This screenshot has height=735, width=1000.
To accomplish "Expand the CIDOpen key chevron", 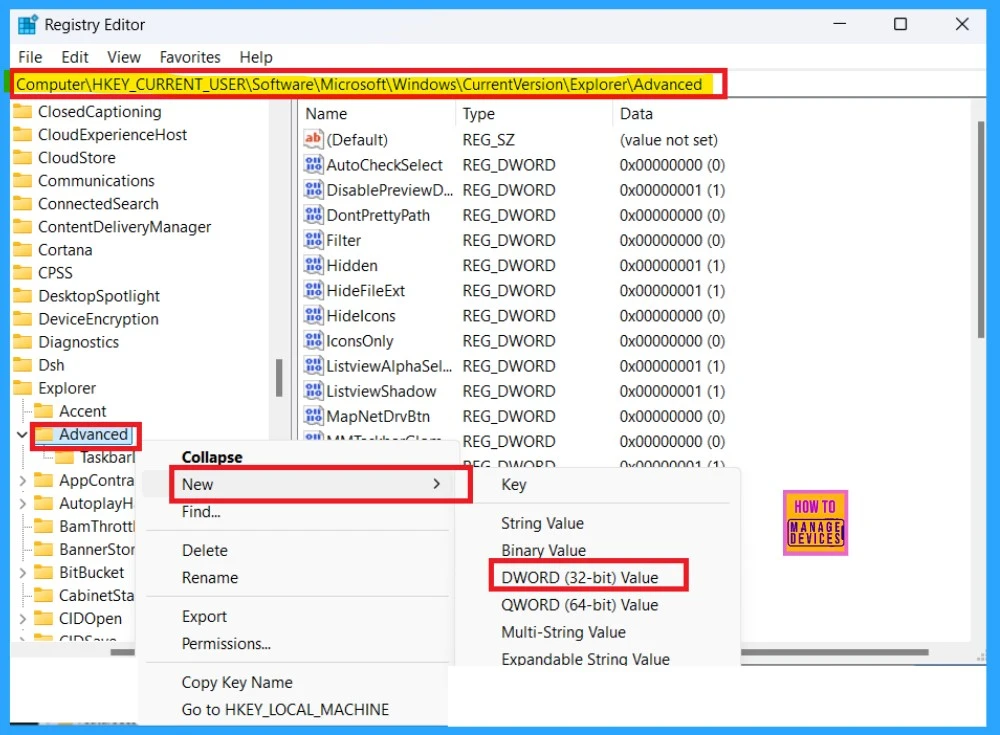I will click(22, 618).
